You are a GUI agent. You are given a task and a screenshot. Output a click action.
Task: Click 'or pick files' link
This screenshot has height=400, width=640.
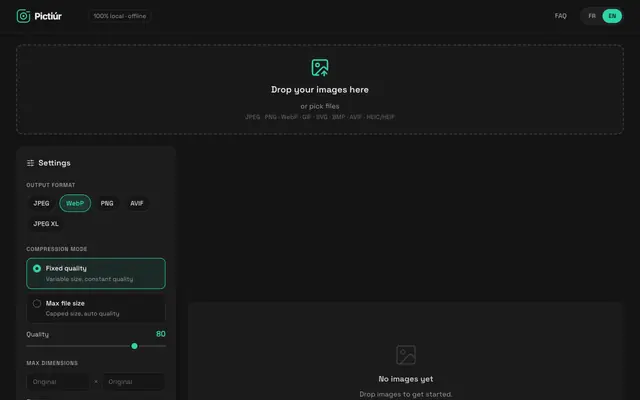click(320, 106)
